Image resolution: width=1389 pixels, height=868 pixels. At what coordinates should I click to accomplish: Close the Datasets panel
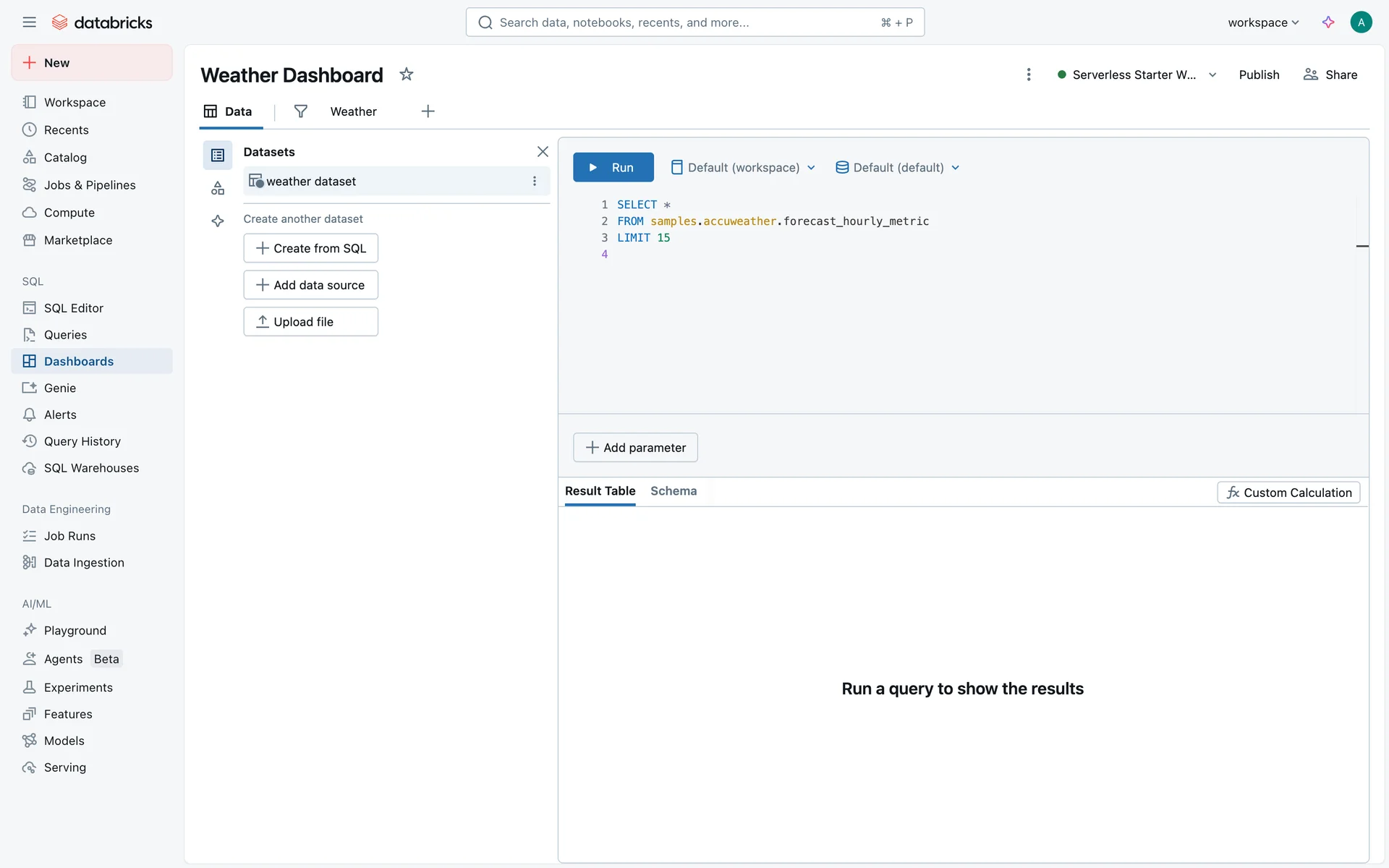pyautogui.click(x=543, y=152)
